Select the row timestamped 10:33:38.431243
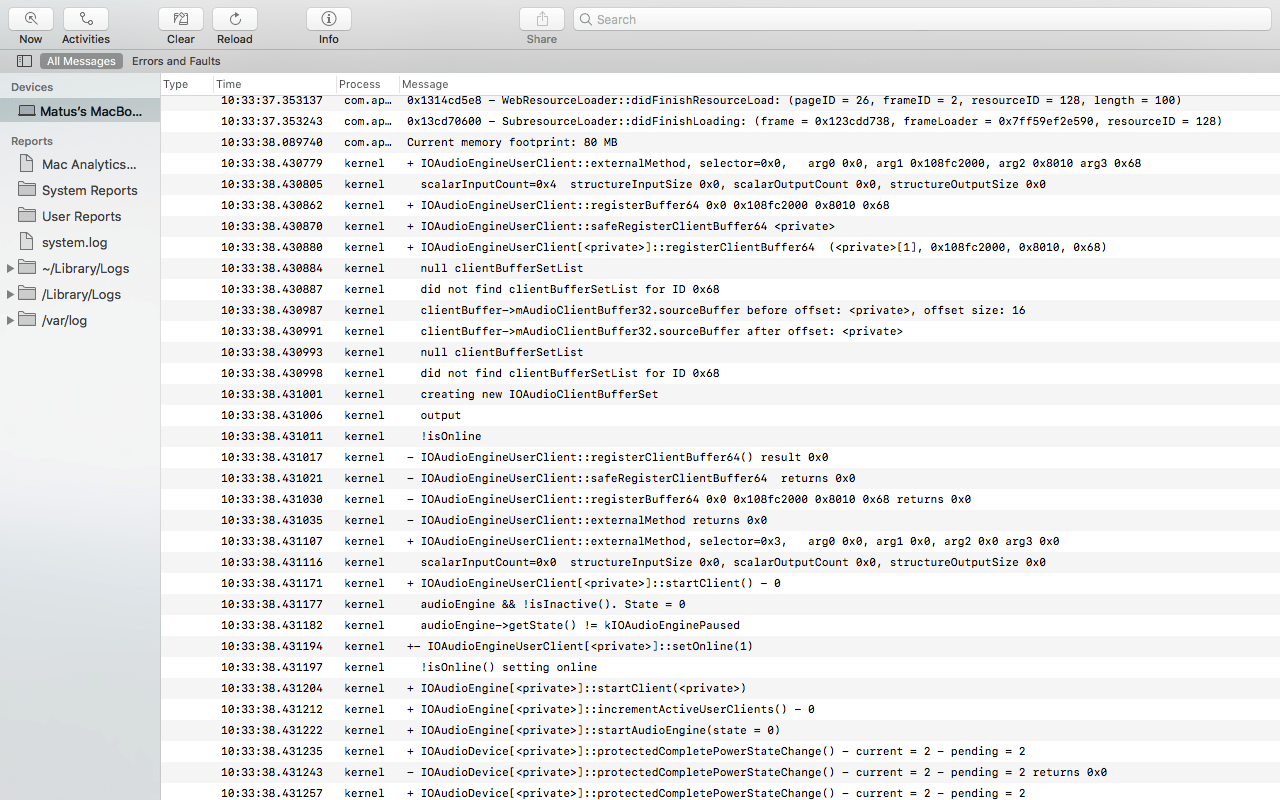Viewport: 1280px width, 800px height. [720, 772]
